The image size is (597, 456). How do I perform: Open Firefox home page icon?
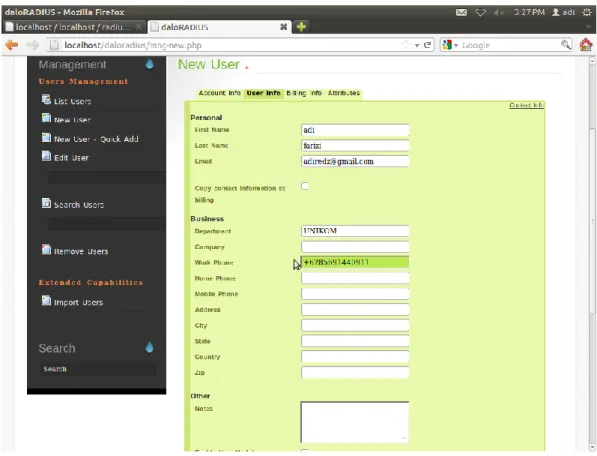(586, 45)
